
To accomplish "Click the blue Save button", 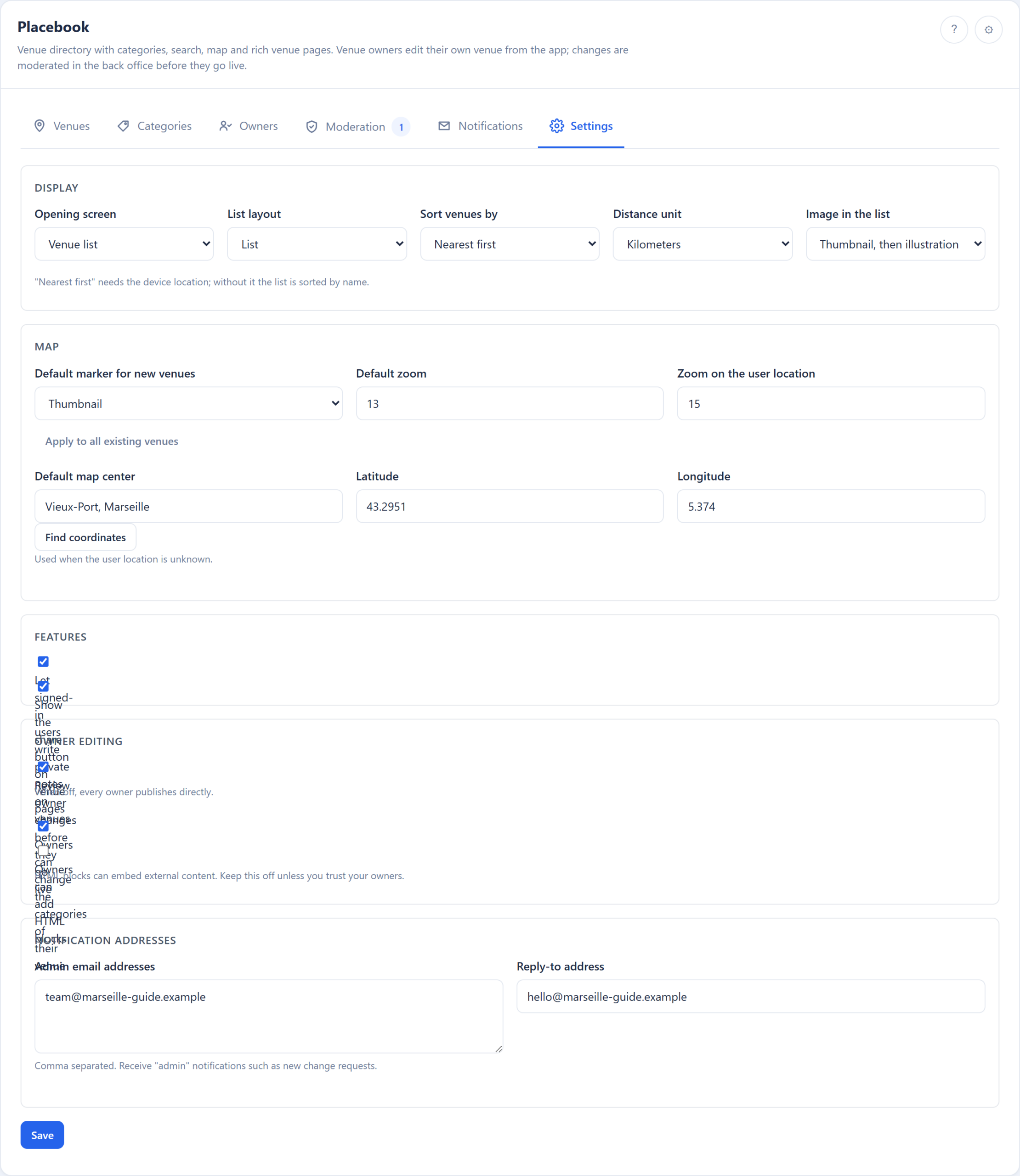I will coord(42,1135).
